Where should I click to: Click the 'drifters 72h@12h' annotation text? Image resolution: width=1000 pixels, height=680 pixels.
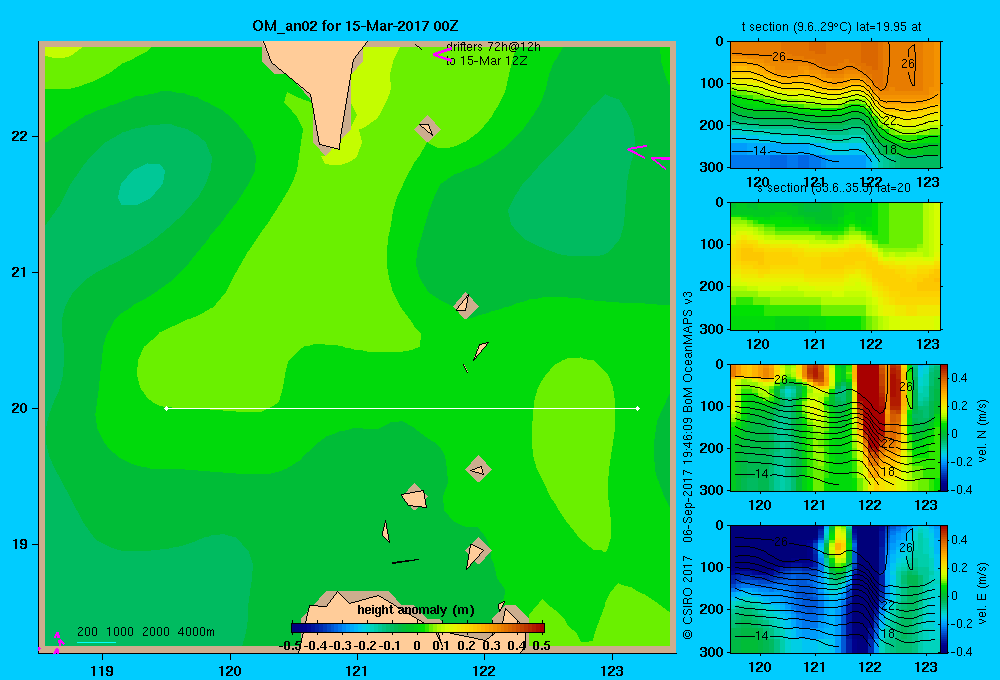pyautogui.click(x=493, y=47)
